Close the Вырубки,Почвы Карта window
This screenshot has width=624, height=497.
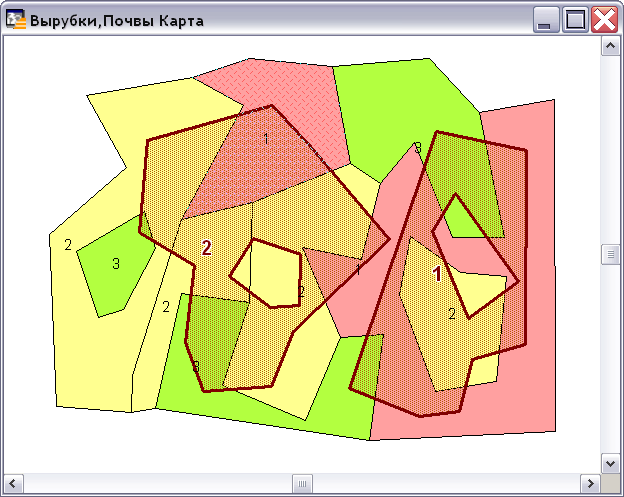(604, 19)
